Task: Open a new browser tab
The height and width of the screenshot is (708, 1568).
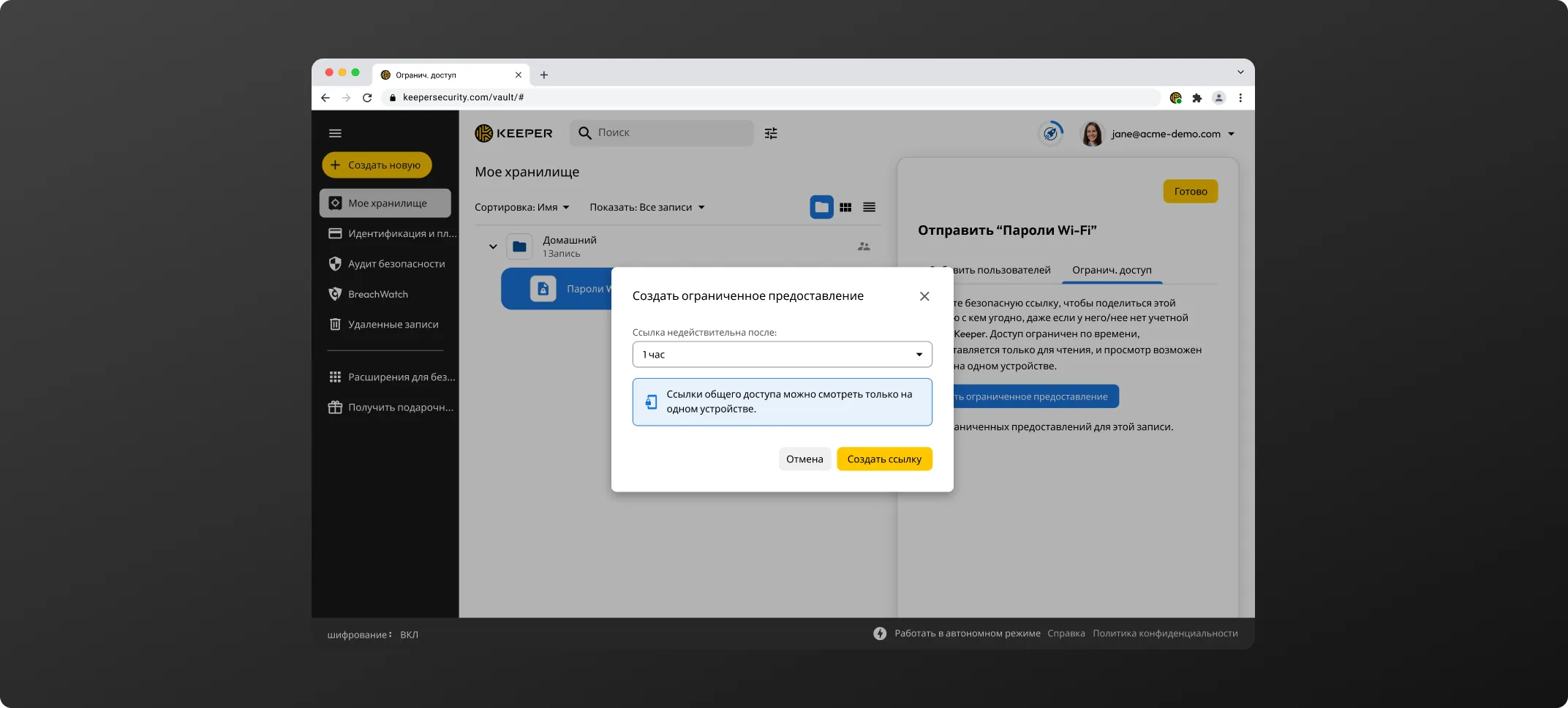Action: point(543,75)
